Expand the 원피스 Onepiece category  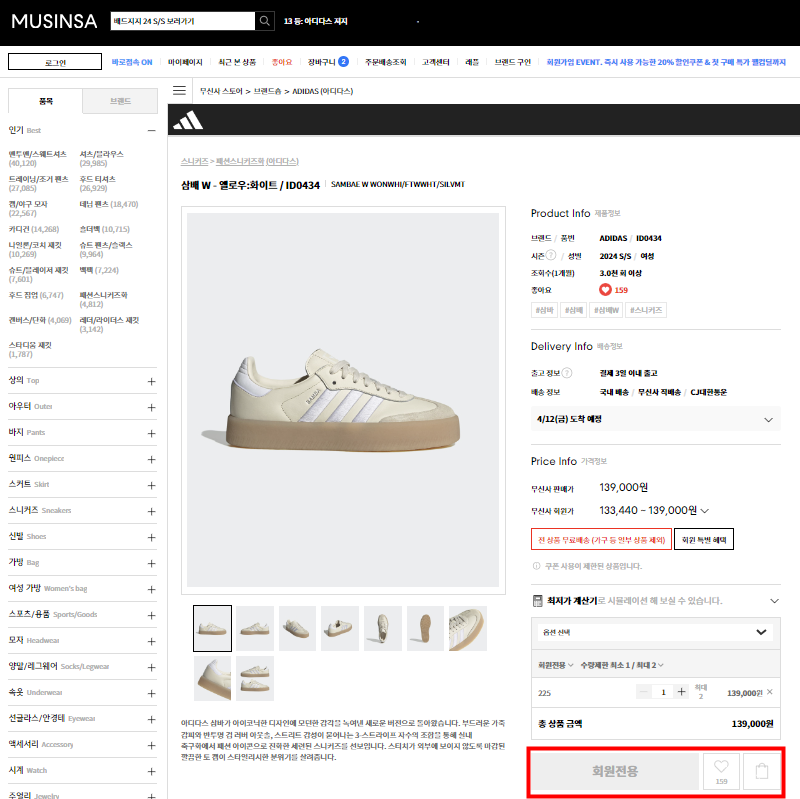(x=152, y=460)
